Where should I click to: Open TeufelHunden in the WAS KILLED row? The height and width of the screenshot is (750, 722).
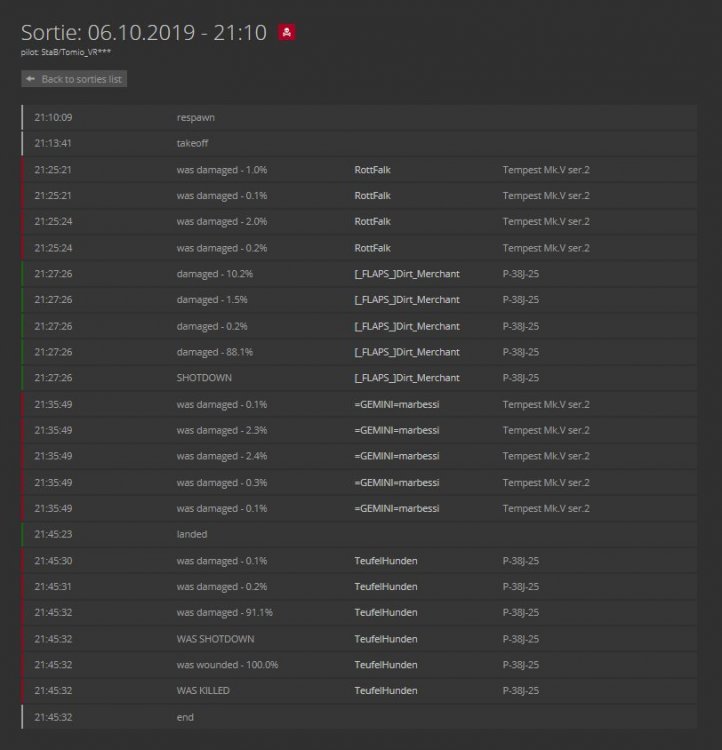point(385,691)
